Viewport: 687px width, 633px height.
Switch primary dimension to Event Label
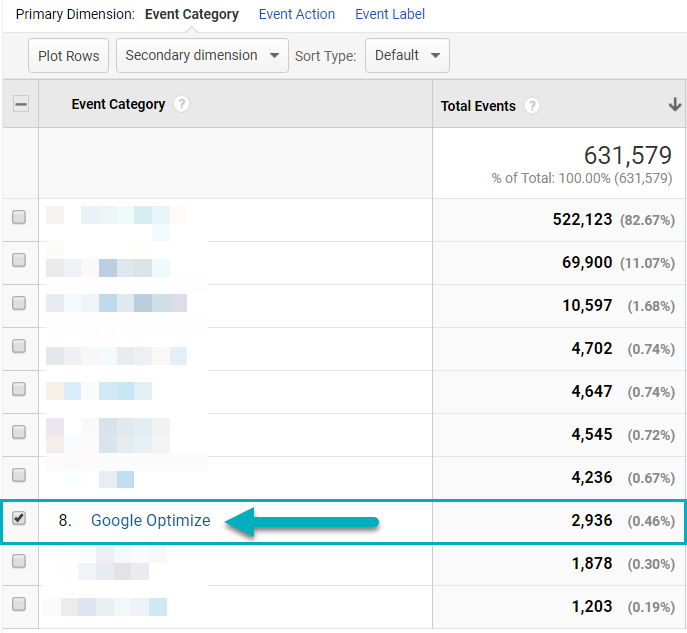(390, 14)
